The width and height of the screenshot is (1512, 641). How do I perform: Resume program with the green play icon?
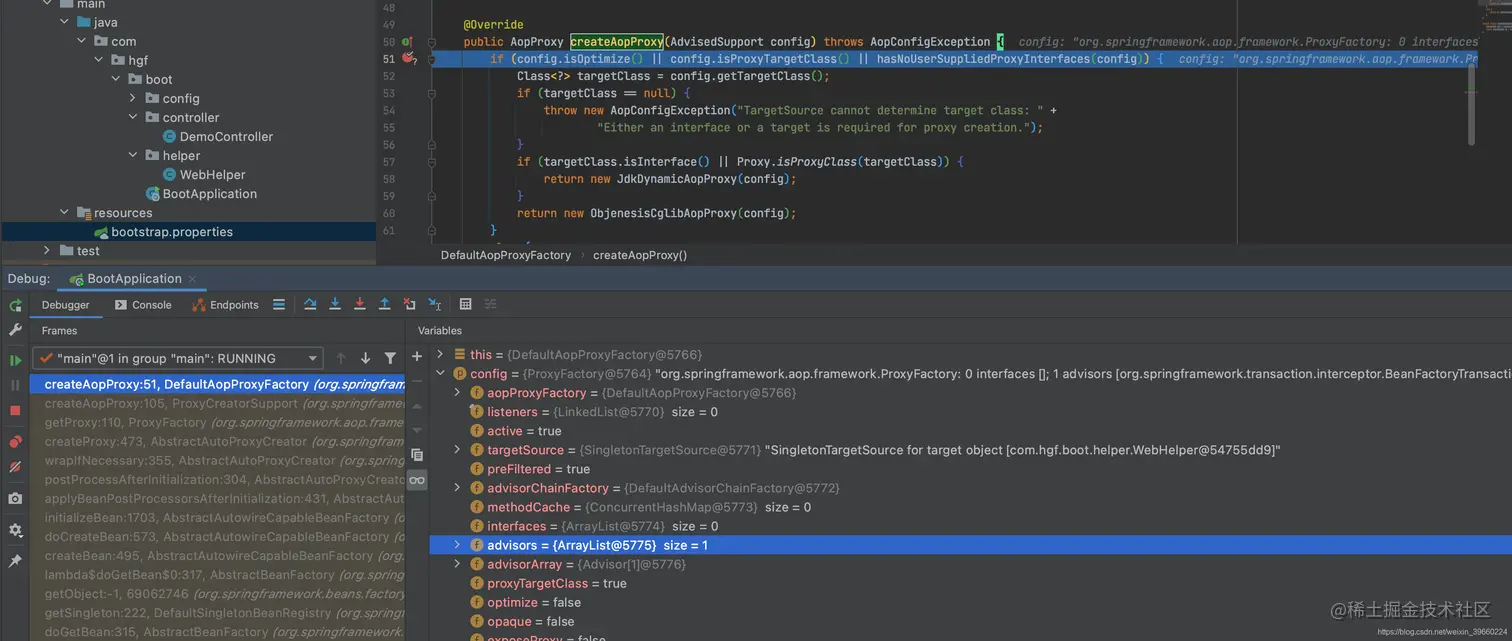pos(15,360)
